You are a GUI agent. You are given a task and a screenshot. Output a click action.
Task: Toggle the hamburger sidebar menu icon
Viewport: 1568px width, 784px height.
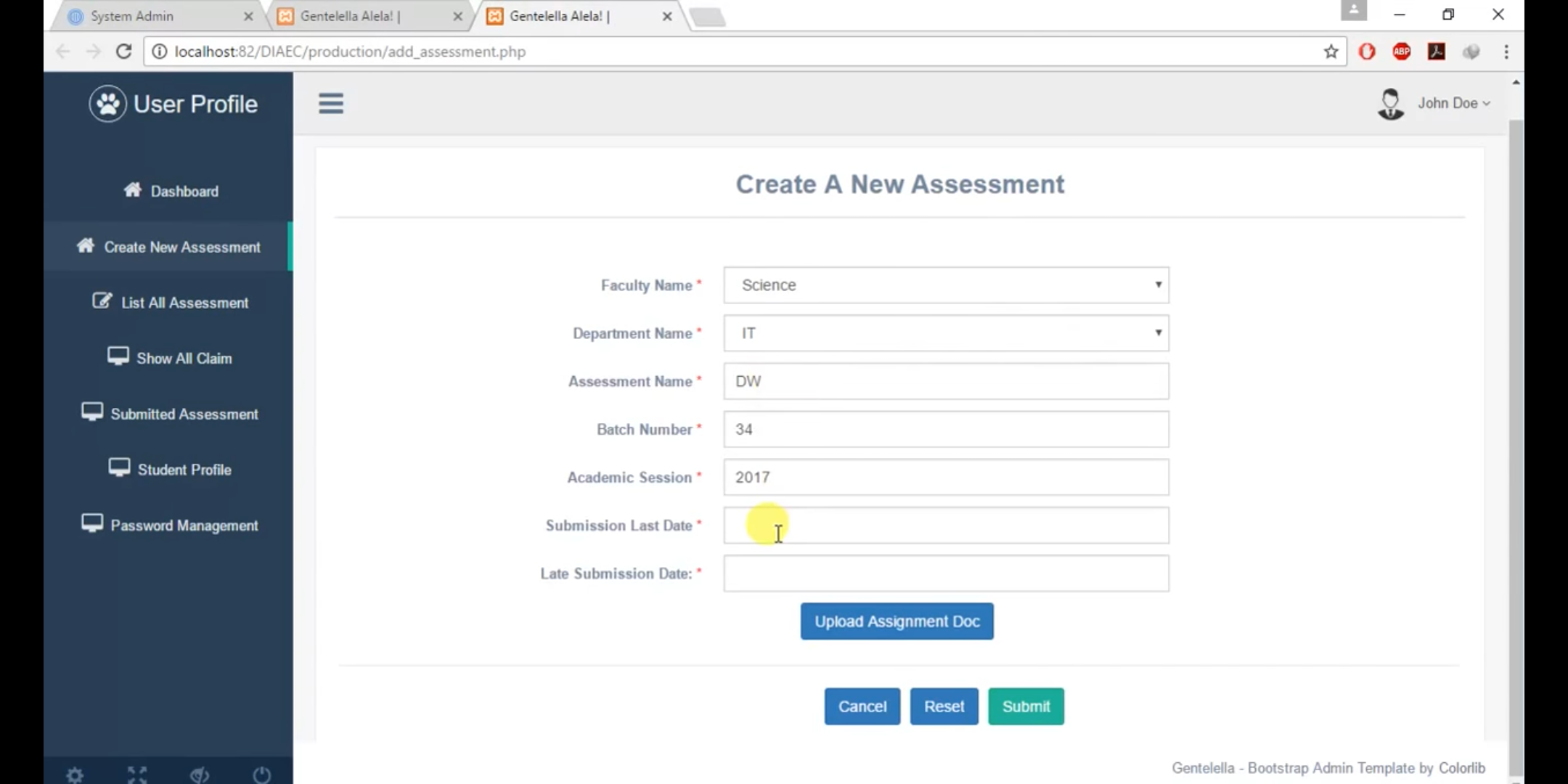click(x=330, y=104)
